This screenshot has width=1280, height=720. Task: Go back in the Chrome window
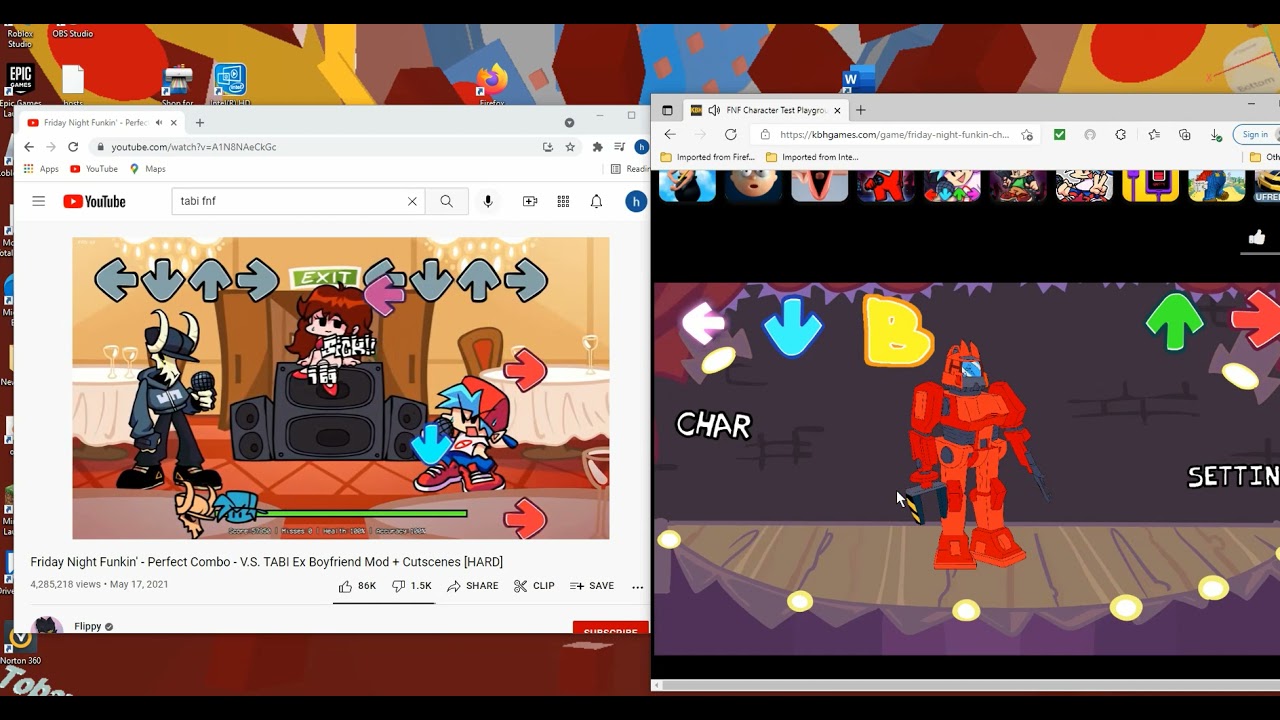point(29,147)
